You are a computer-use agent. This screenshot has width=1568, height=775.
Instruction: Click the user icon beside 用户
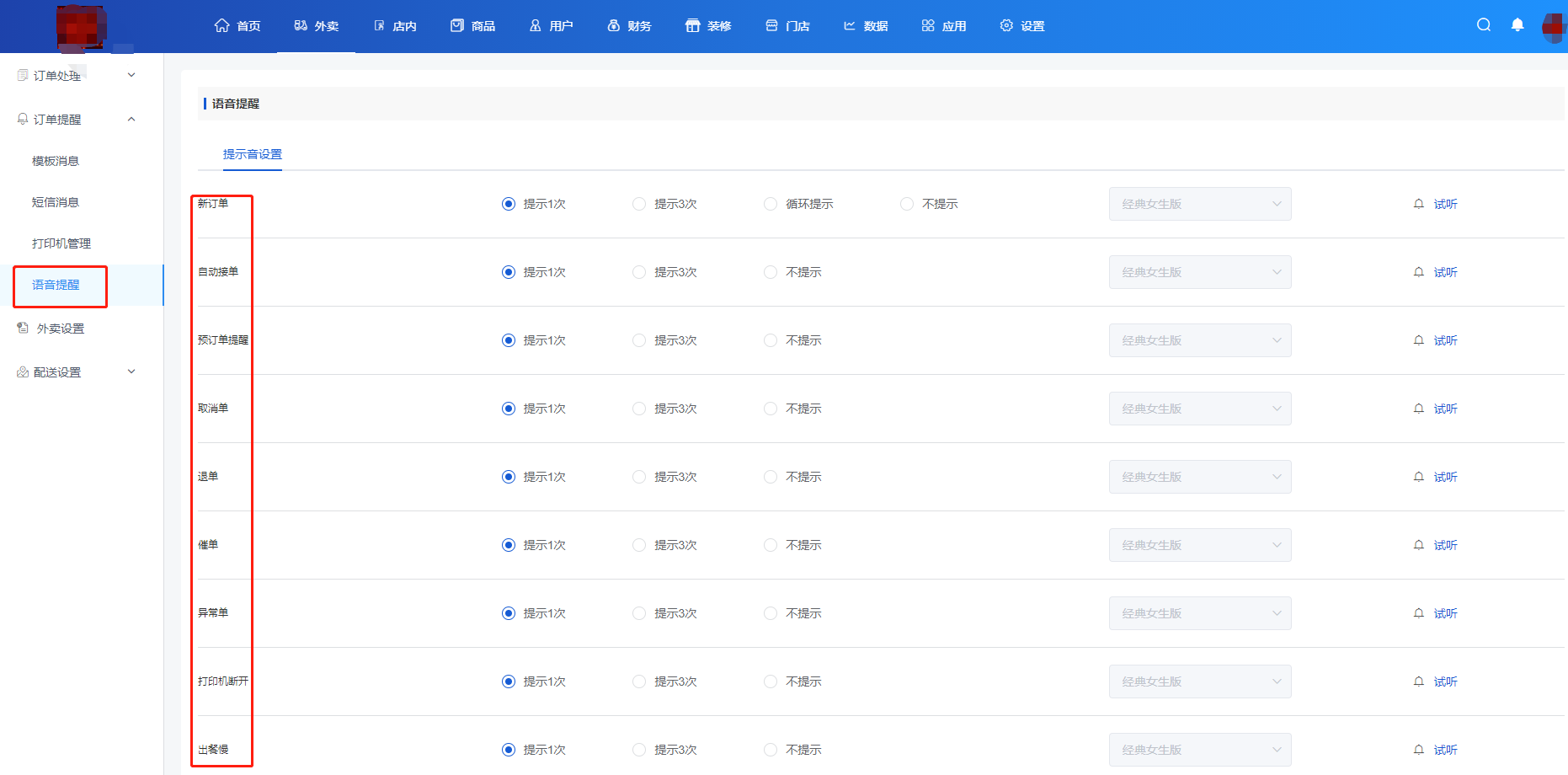(536, 25)
